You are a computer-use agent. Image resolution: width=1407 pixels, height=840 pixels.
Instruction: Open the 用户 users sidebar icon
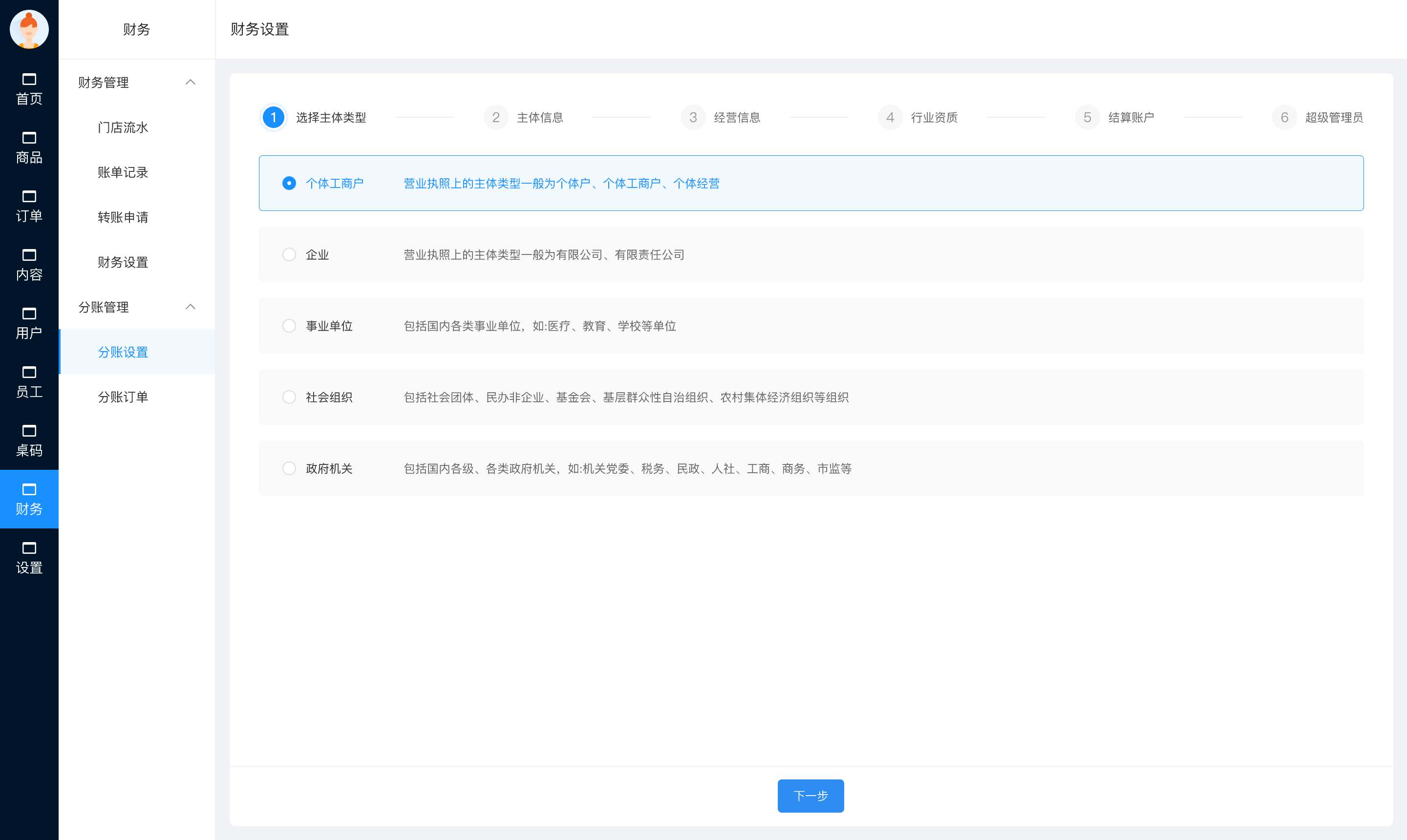click(x=29, y=323)
